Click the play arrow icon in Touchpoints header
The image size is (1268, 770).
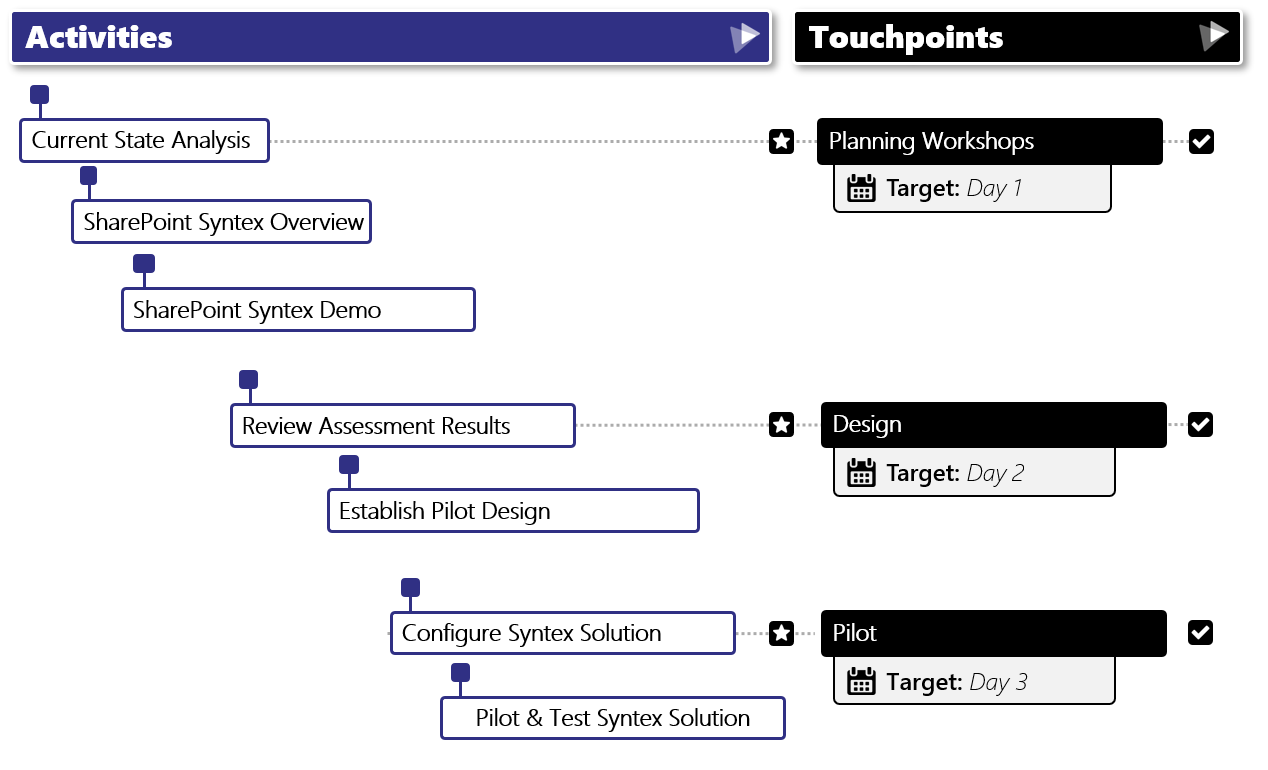[1213, 37]
